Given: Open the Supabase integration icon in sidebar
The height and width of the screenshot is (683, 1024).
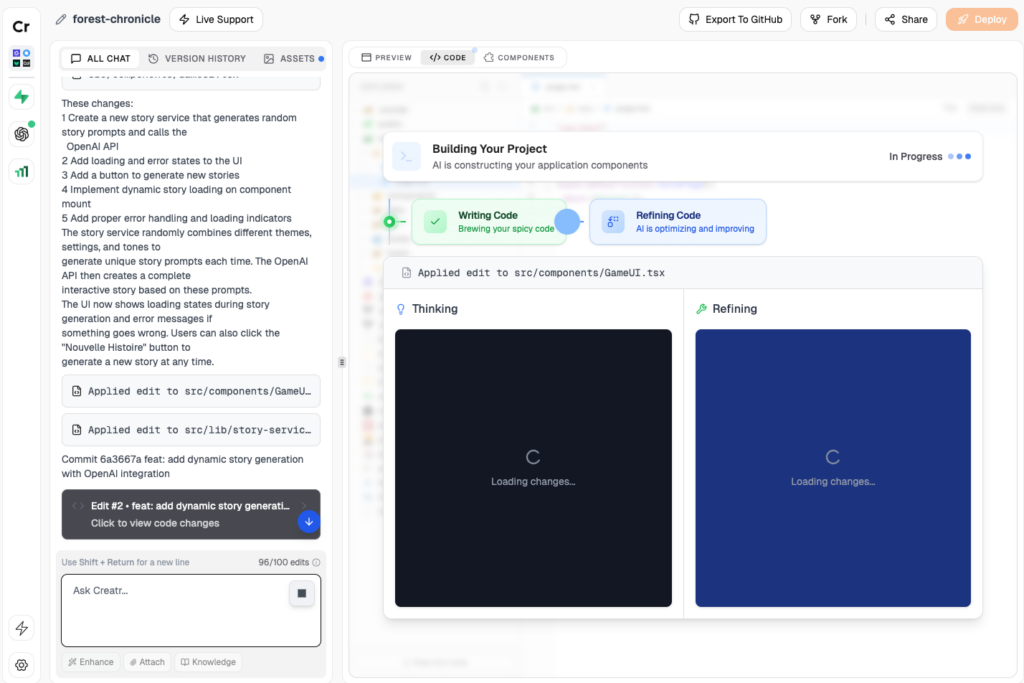Looking at the screenshot, I should (x=21, y=97).
